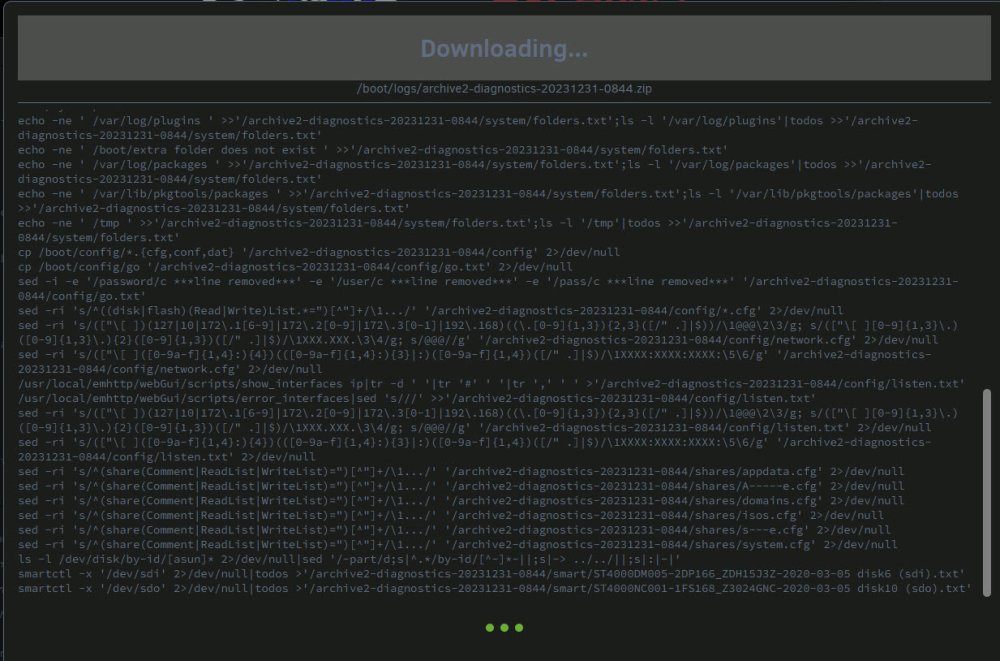
Task: Click the echo line for '/var/lib/pkgtools/packages'
Action: click(488, 201)
